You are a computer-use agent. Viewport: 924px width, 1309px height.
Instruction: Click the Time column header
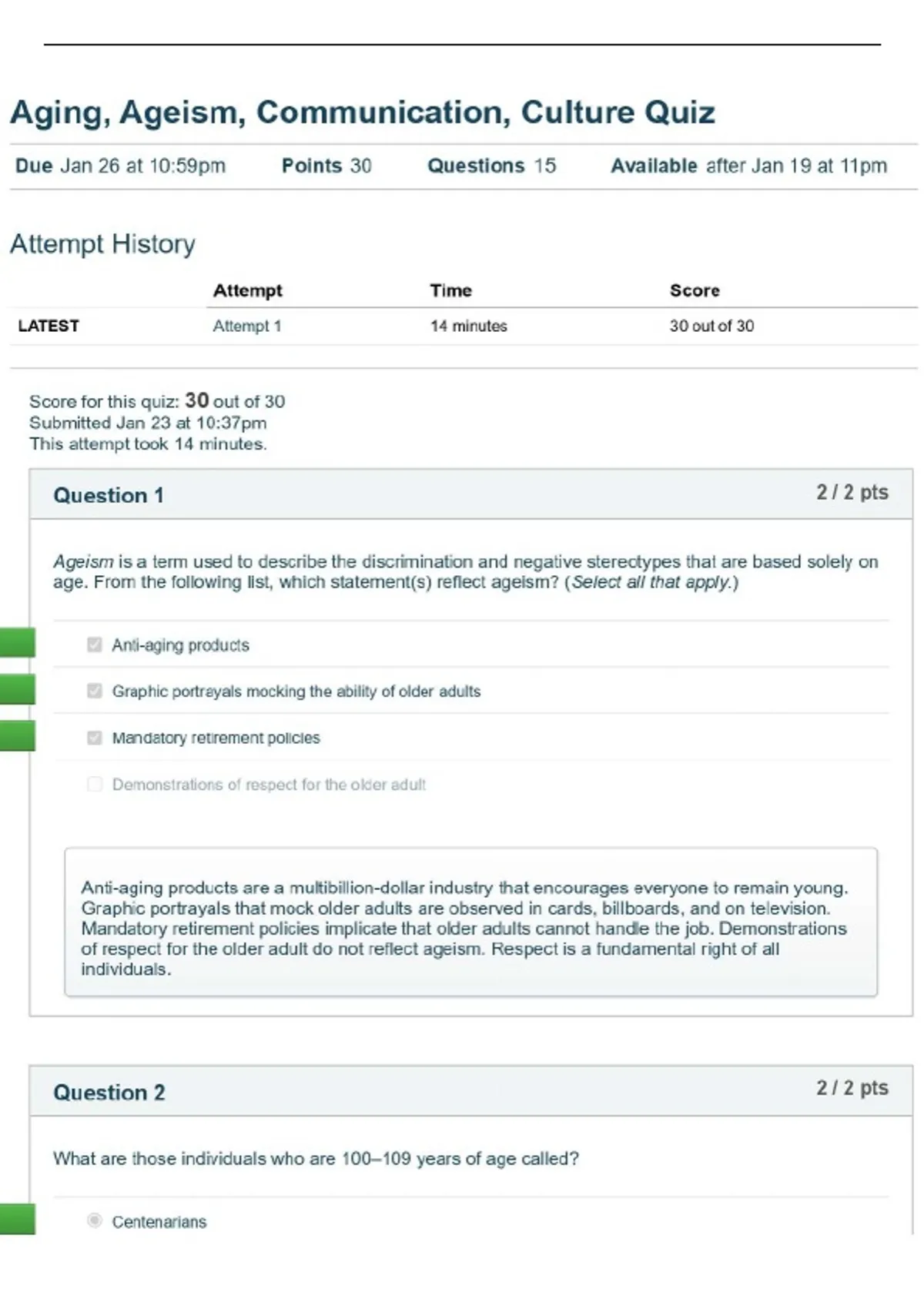pyautogui.click(x=450, y=290)
